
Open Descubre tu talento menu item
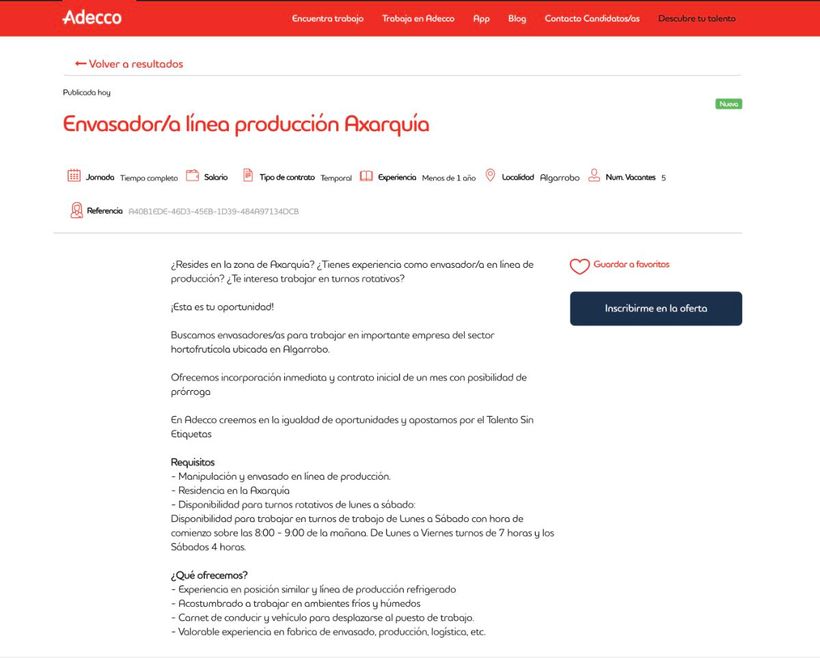pyautogui.click(x=697, y=18)
